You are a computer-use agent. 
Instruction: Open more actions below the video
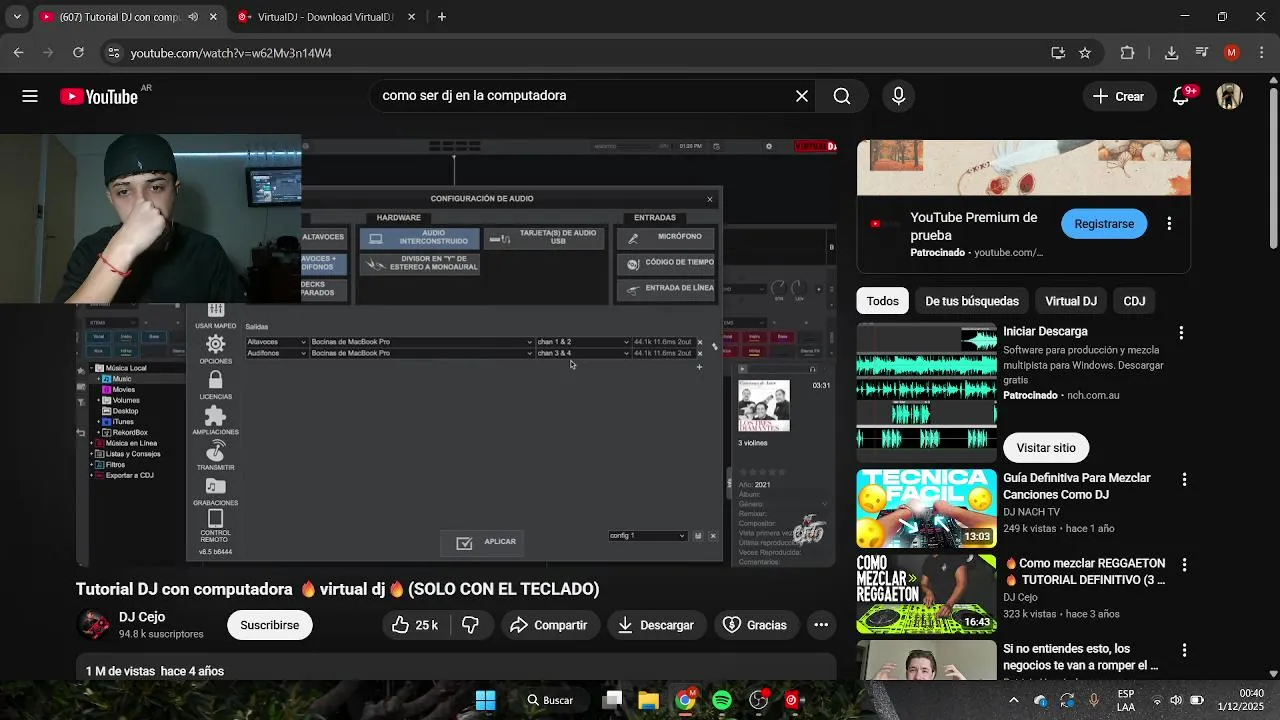pyautogui.click(x=821, y=625)
